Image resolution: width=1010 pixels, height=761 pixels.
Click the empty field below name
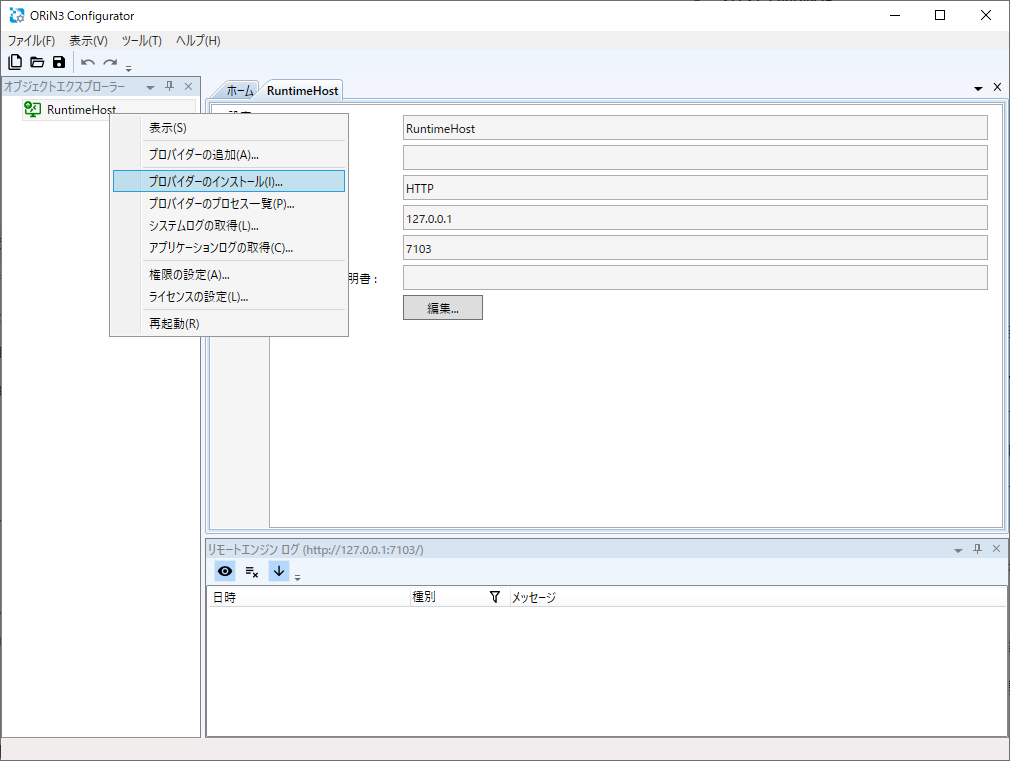695,157
